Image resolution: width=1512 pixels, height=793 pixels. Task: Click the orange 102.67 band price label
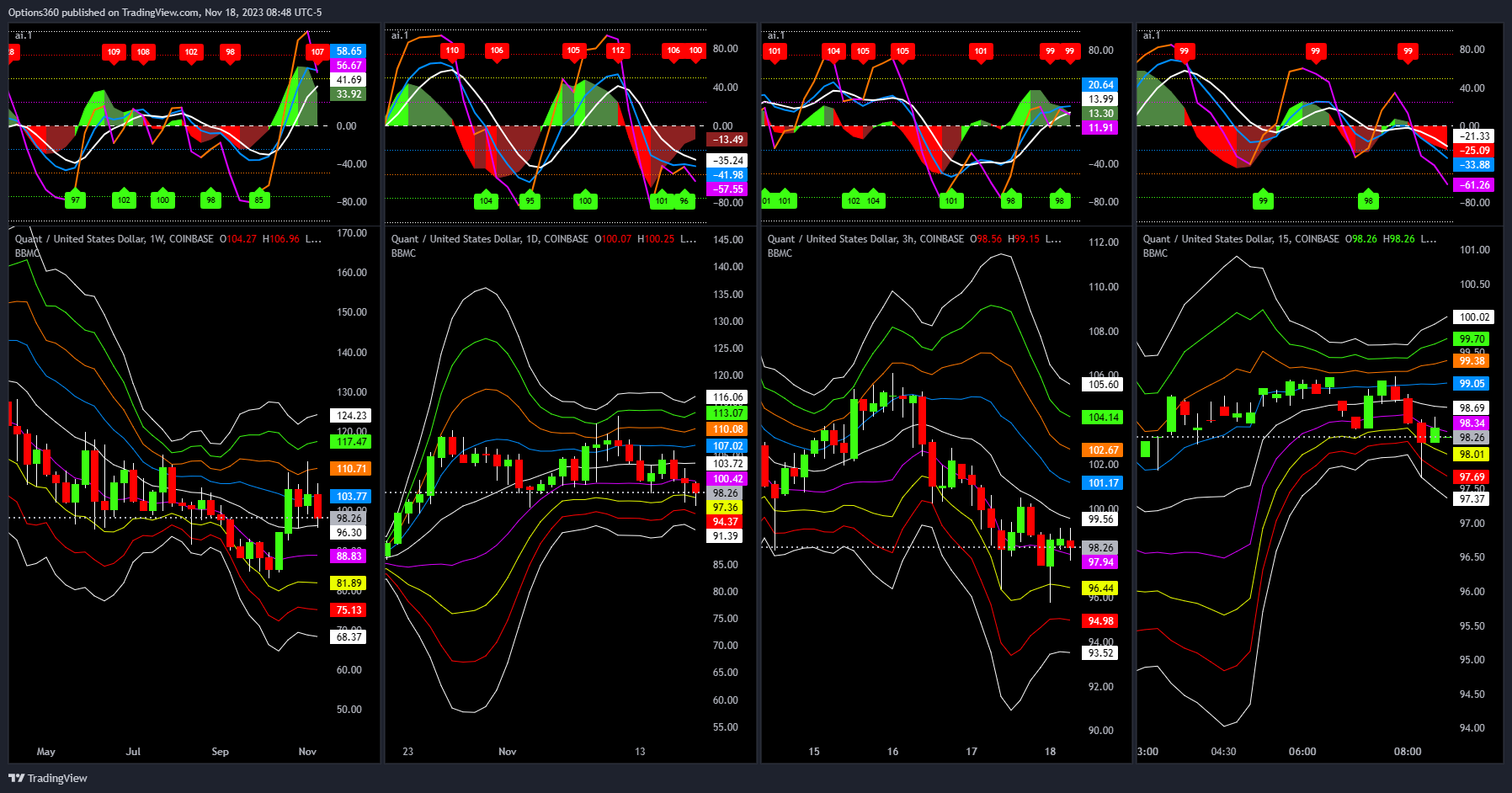[1103, 450]
